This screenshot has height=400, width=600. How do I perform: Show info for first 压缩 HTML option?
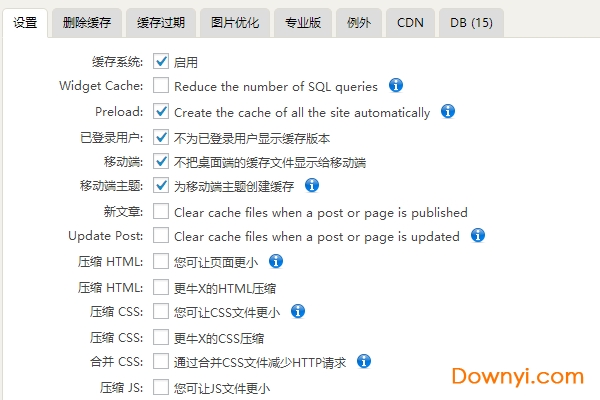coord(276,261)
